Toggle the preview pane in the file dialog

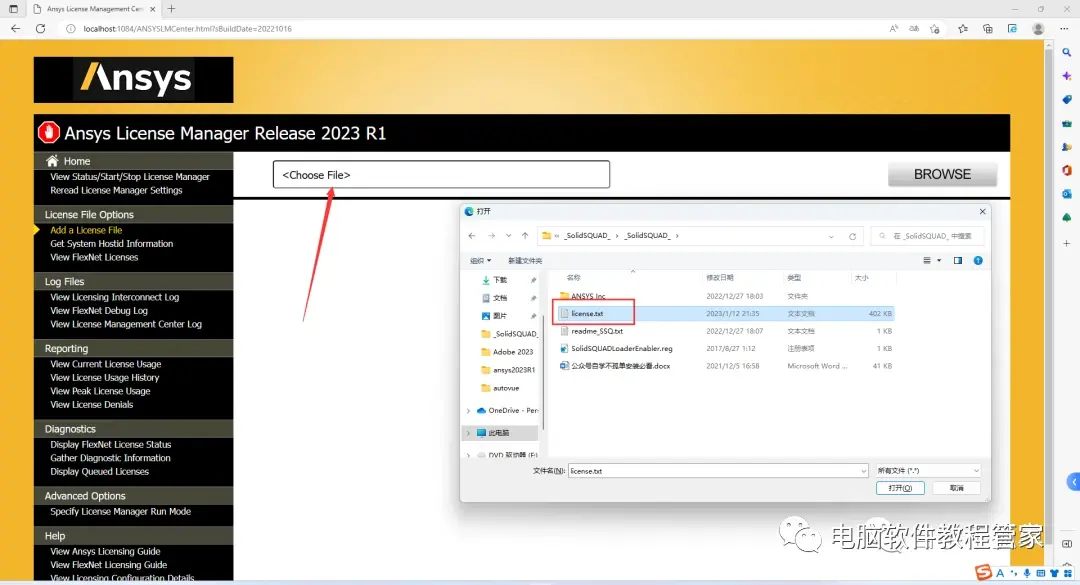[x=958, y=260]
